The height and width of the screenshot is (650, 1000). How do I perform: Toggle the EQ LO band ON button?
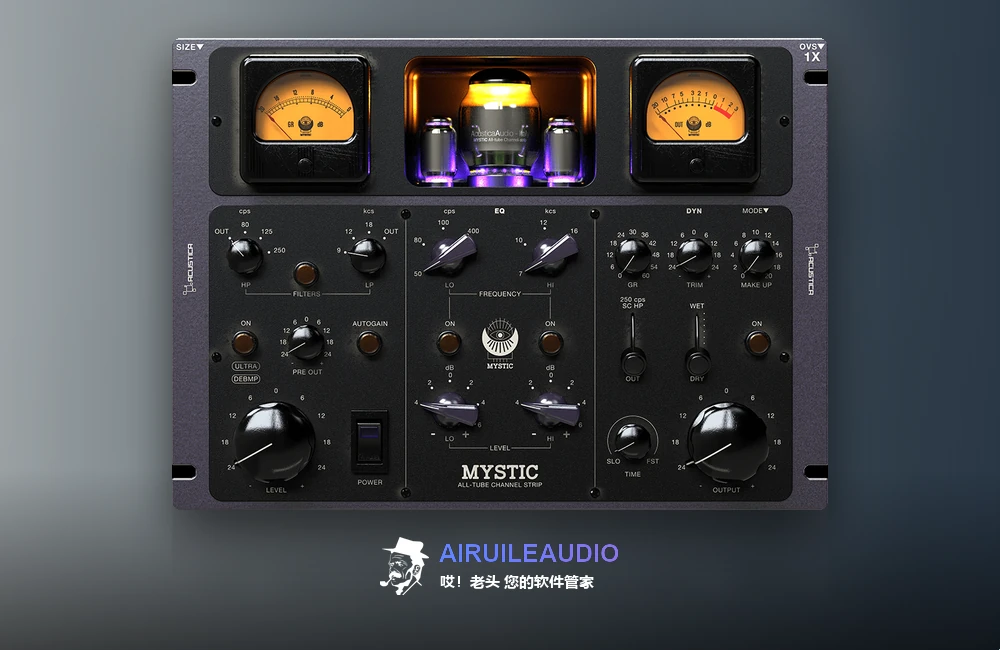coord(449,343)
